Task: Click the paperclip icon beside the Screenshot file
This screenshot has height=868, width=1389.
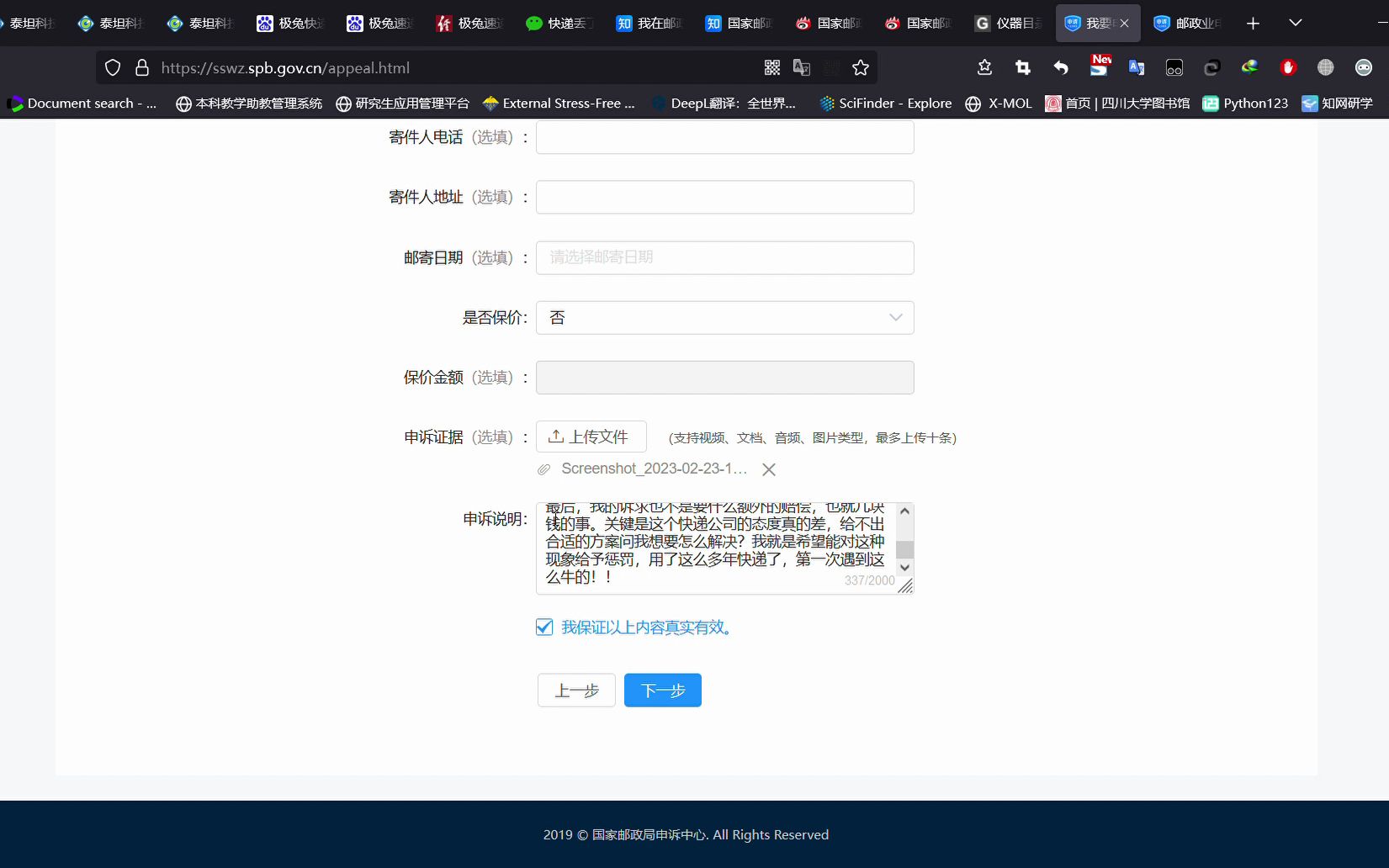Action: [544, 469]
